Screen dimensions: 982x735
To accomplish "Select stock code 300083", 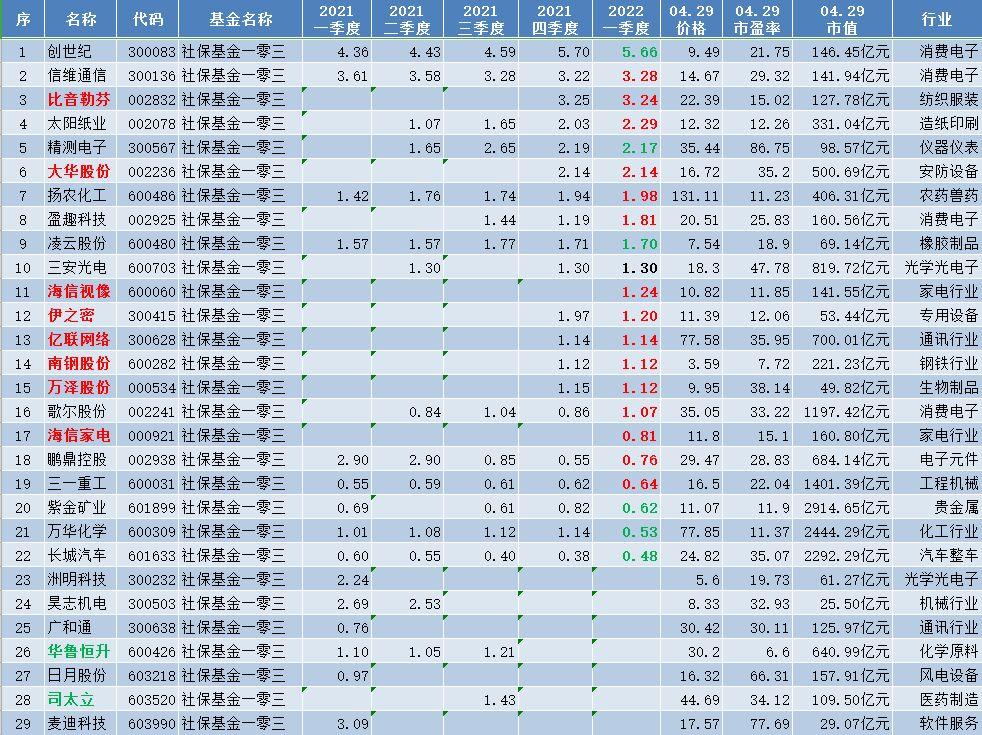I will click(152, 52).
